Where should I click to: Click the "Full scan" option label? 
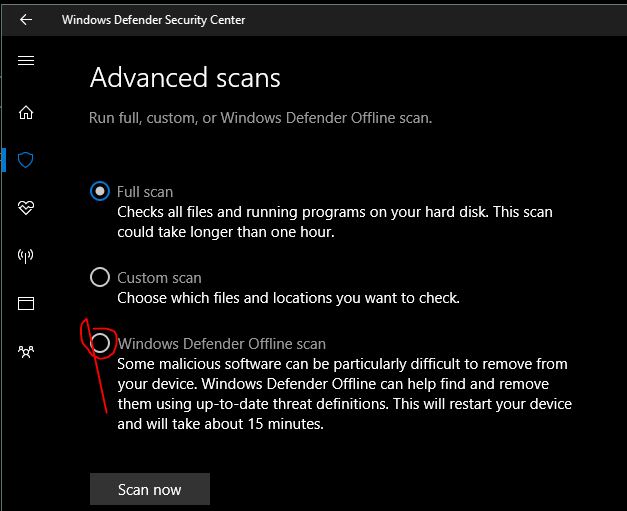(x=145, y=191)
